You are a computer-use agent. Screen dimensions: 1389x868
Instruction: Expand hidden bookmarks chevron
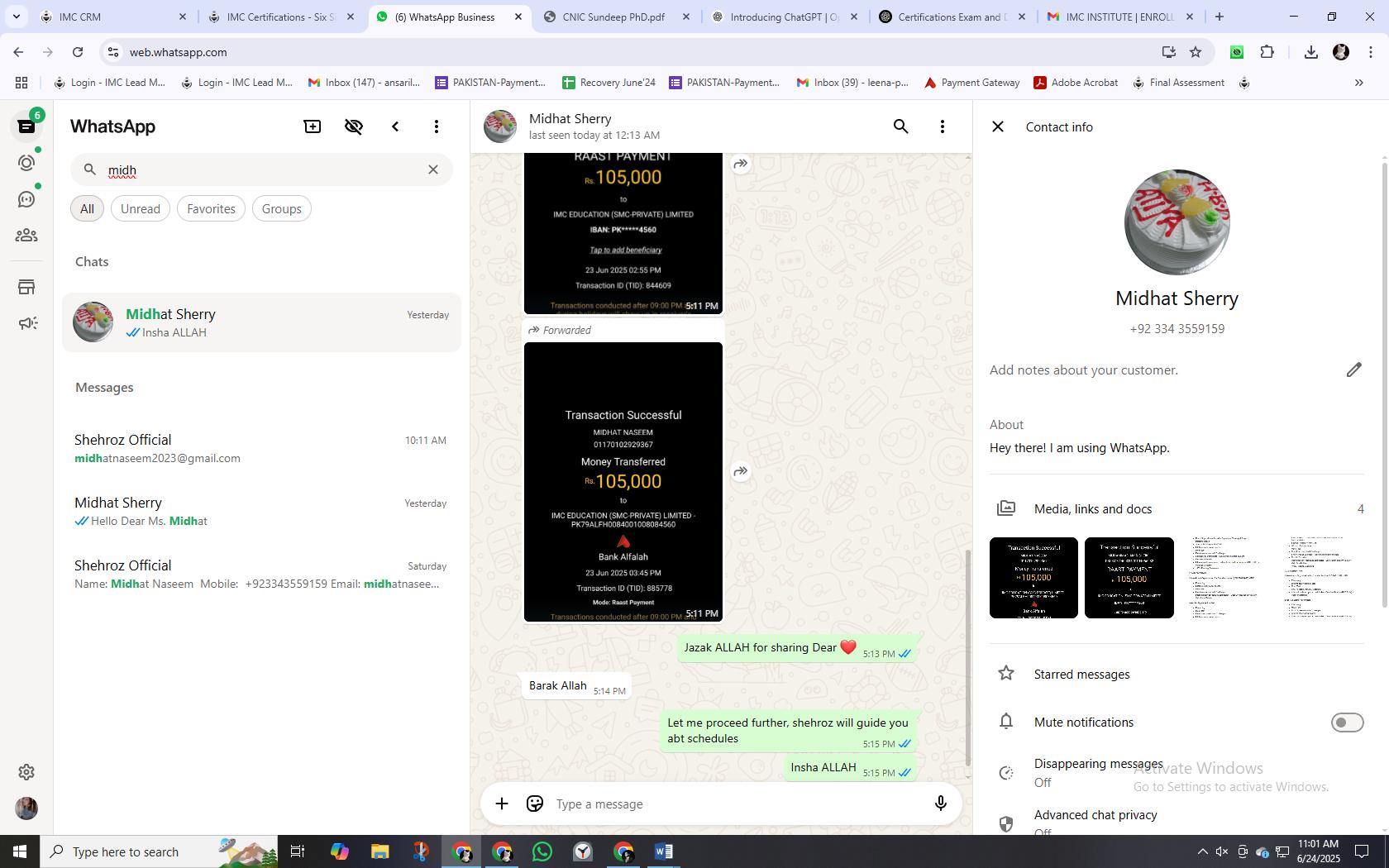click(x=1358, y=83)
